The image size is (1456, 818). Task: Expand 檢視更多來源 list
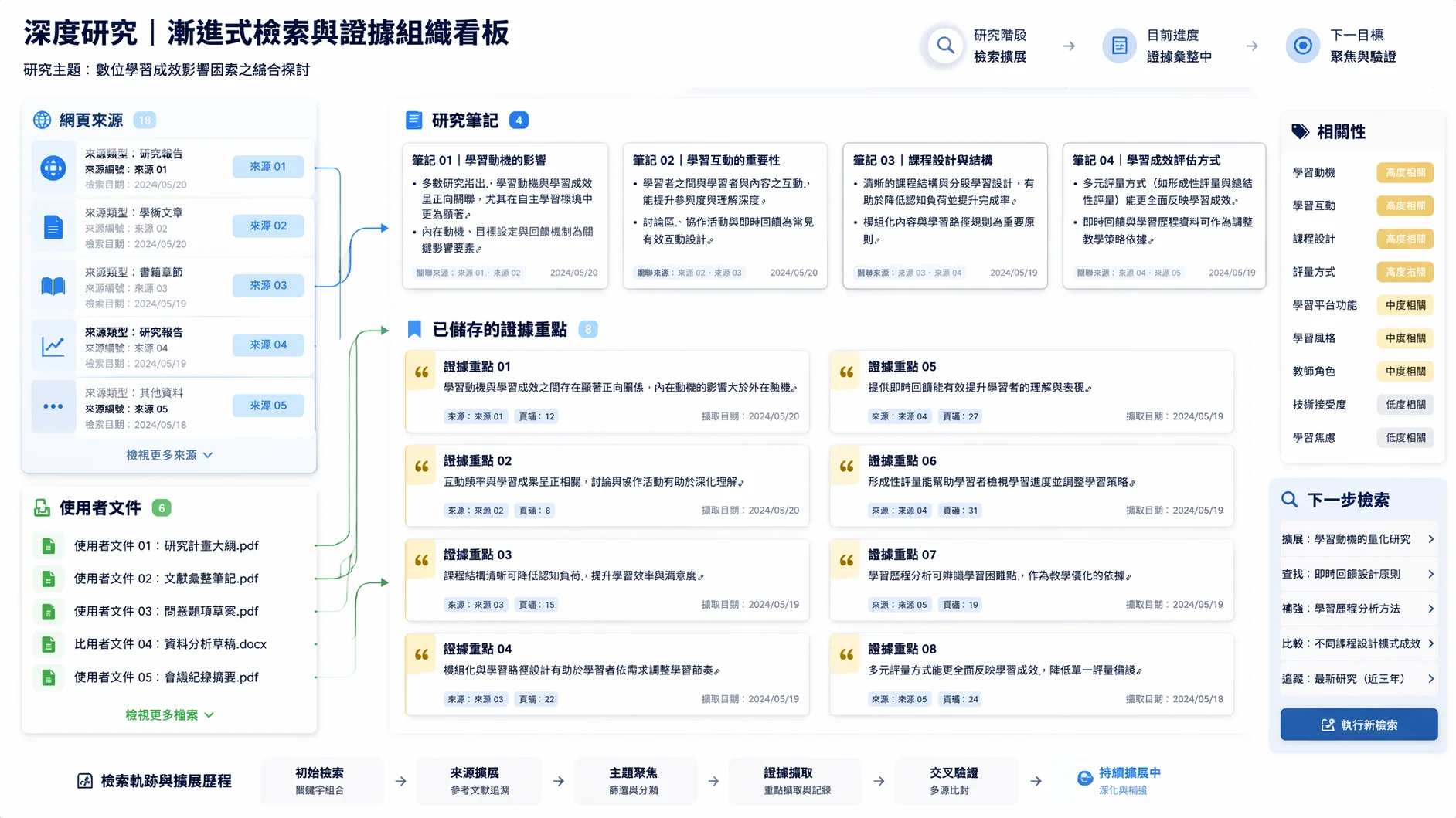click(169, 455)
